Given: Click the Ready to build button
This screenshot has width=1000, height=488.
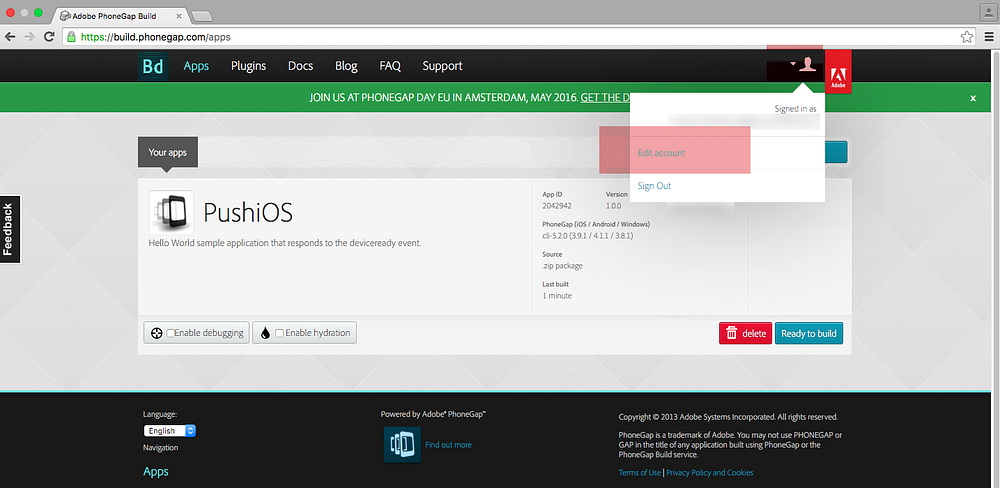Looking at the screenshot, I should coord(809,333).
